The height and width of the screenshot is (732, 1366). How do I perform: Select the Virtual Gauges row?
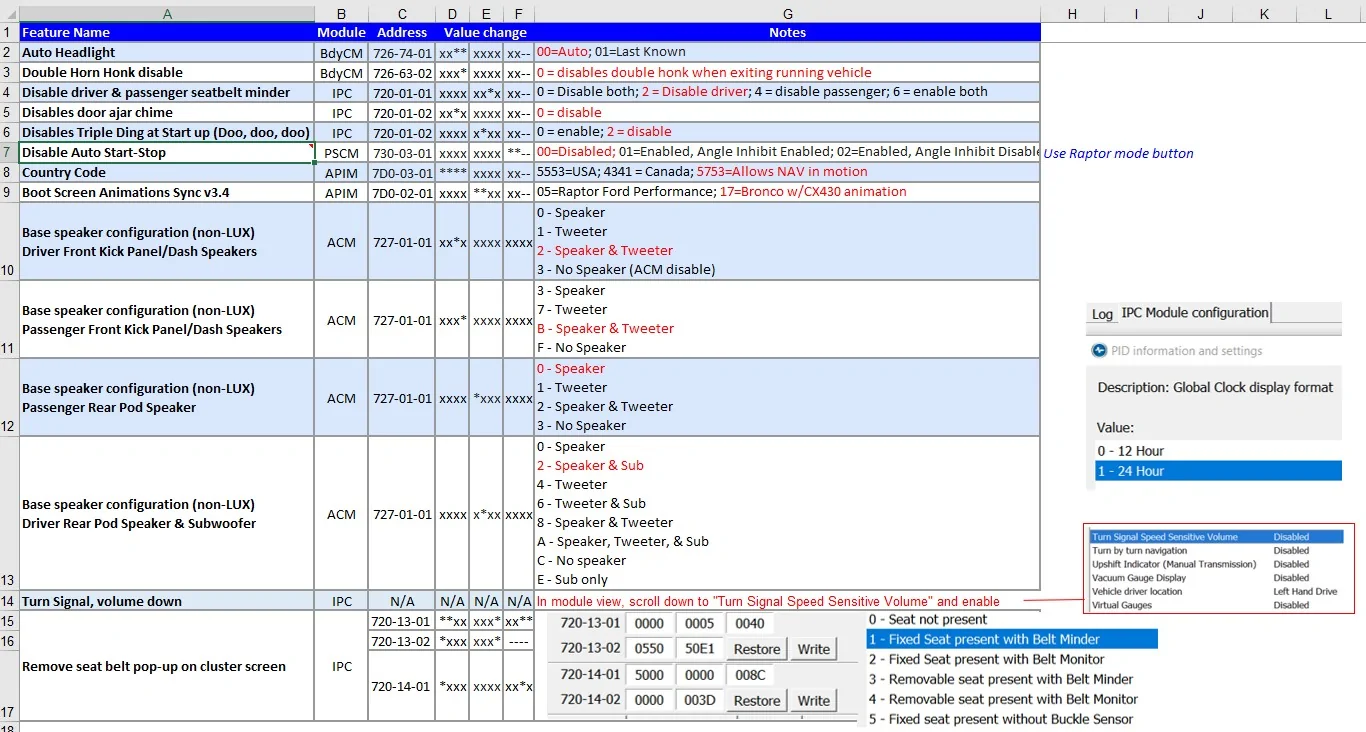[1216, 605]
